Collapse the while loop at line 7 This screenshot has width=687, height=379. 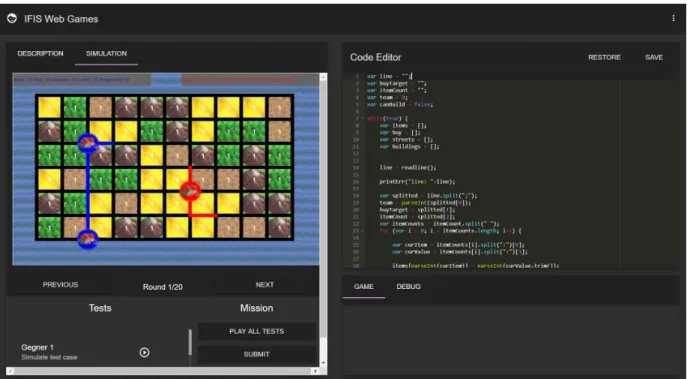click(x=362, y=119)
